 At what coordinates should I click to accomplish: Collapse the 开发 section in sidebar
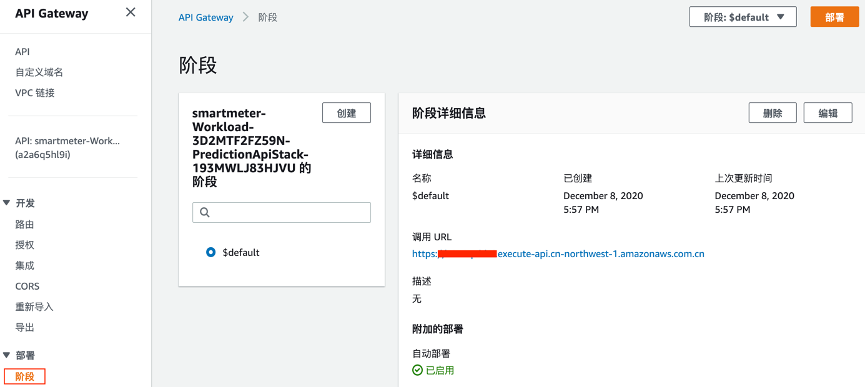pos(7,203)
